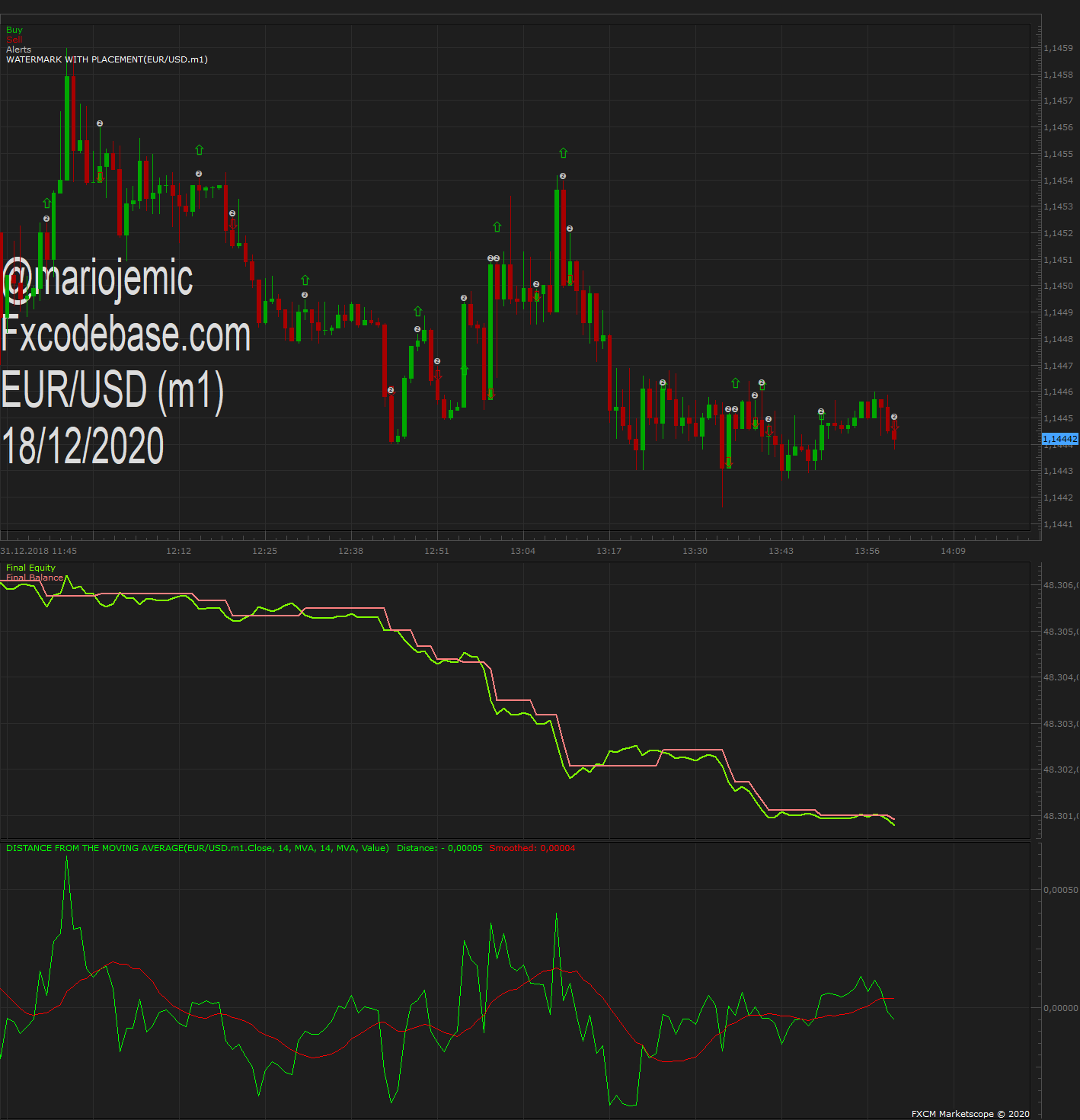This screenshot has width=1080, height=1120.
Task: Click the red 'Smoothed: 0,00004' value readout
Action: click(532, 848)
